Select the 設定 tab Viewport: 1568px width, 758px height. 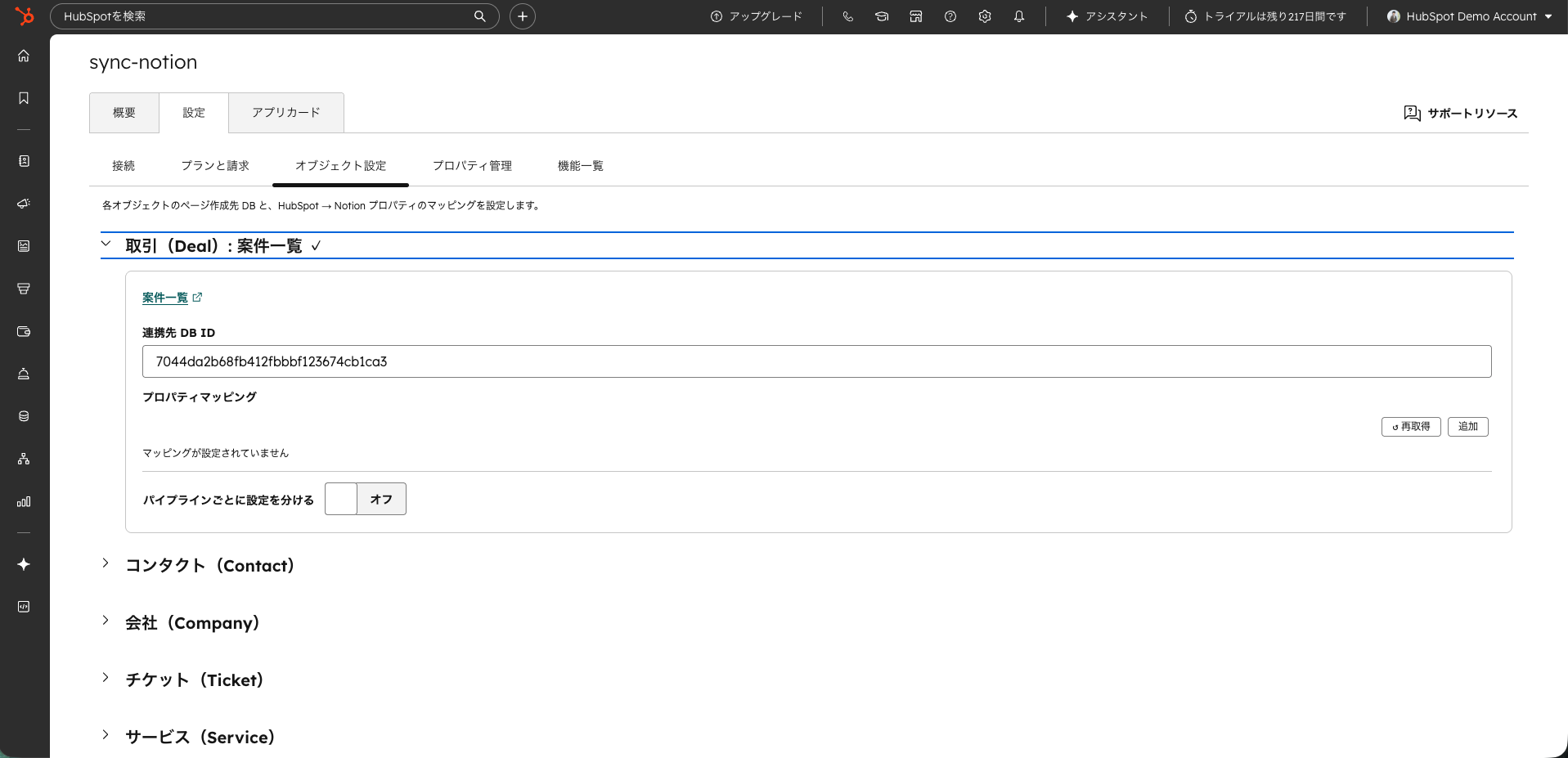194,113
